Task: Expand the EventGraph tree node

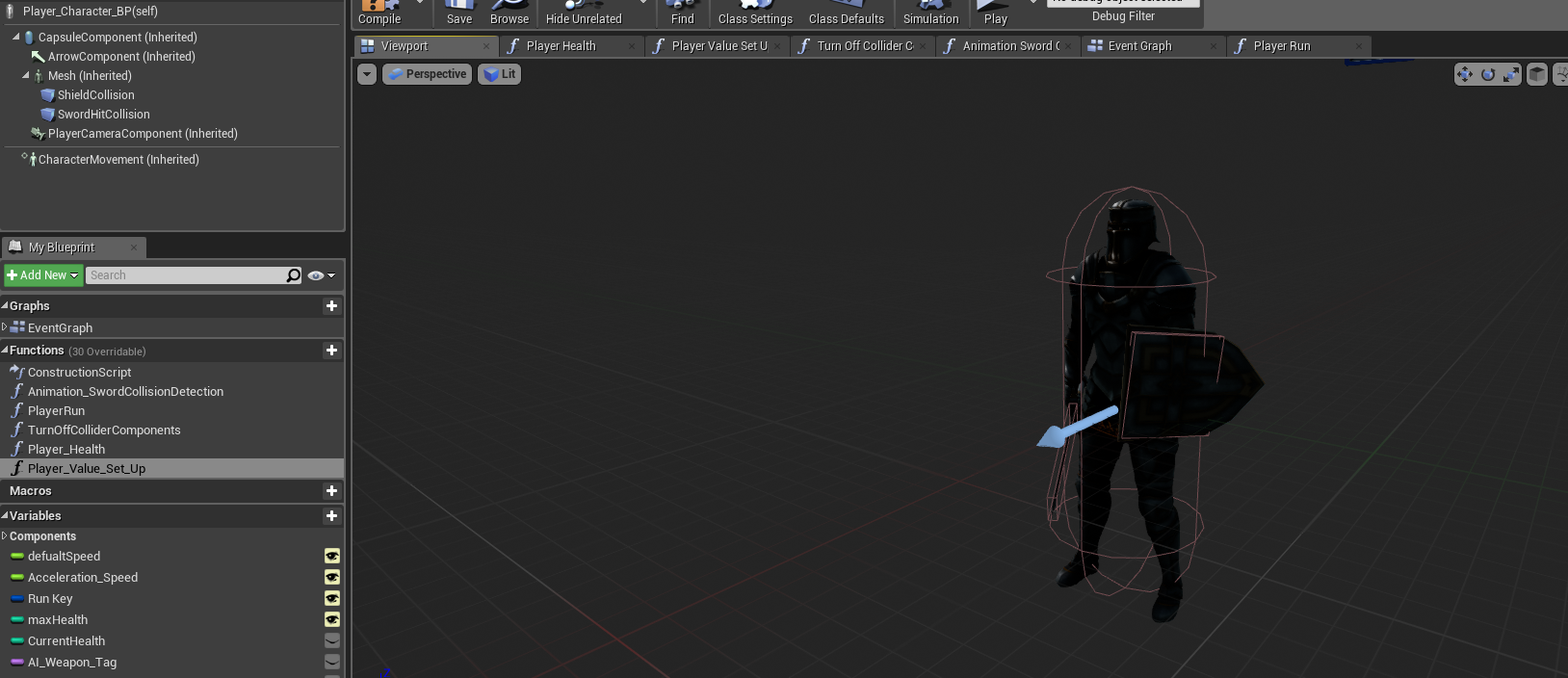Action: click(5, 327)
